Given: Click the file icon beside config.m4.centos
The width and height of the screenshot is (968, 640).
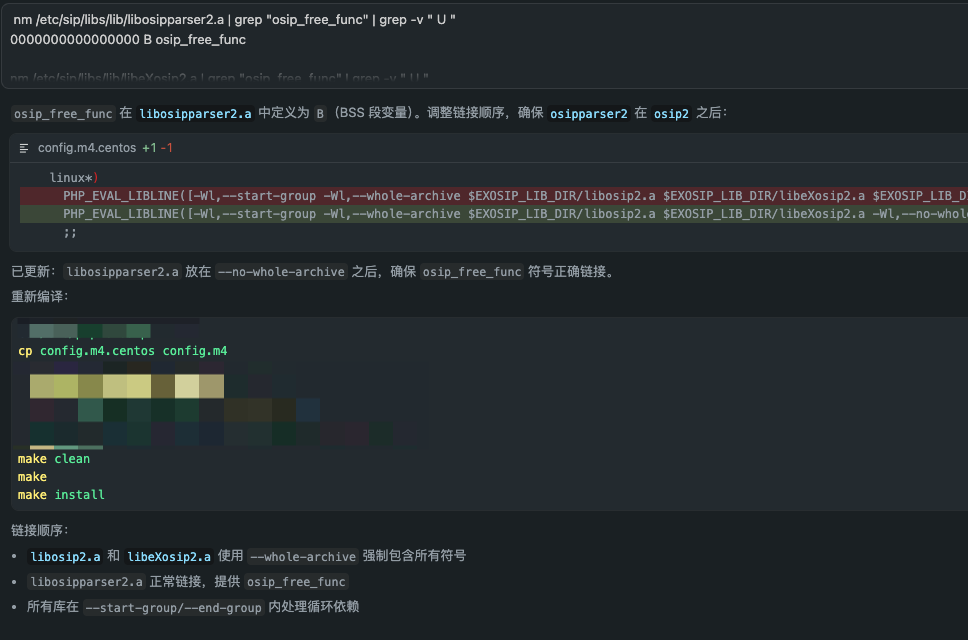Looking at the screenshot, I should click(25, 148).
